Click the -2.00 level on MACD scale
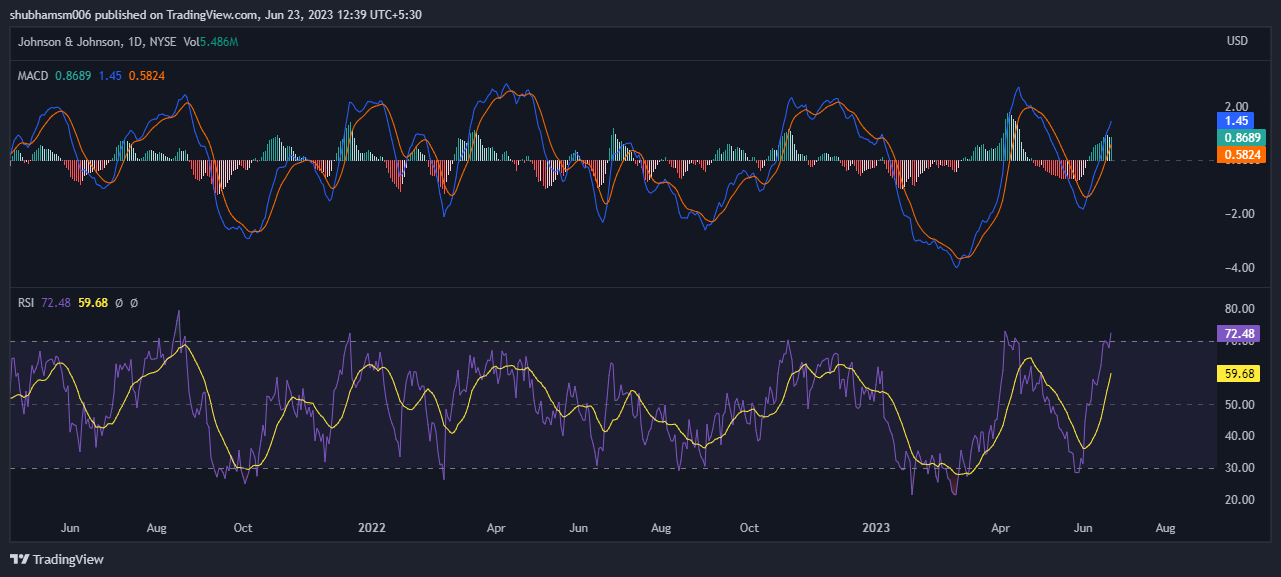 tap(1238, 214)
